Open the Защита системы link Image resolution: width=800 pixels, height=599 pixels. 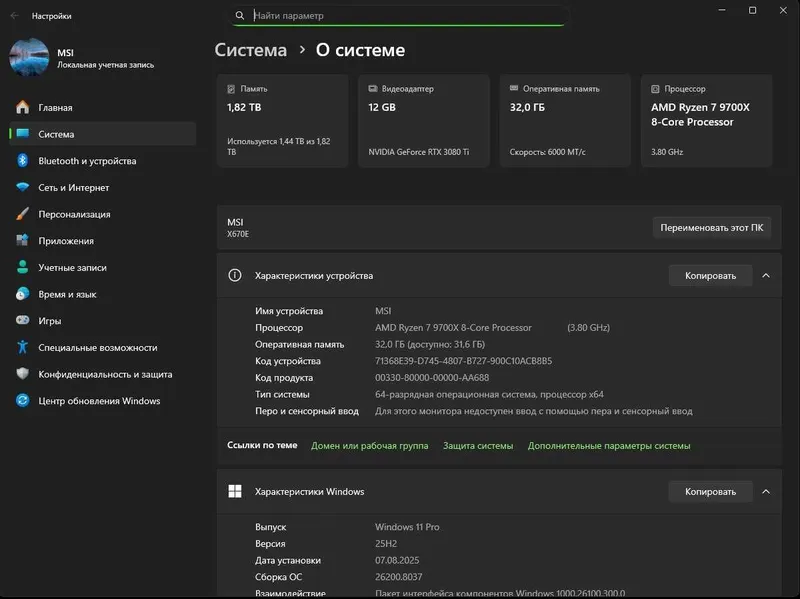pyautogui.click(x=478, y=445)
